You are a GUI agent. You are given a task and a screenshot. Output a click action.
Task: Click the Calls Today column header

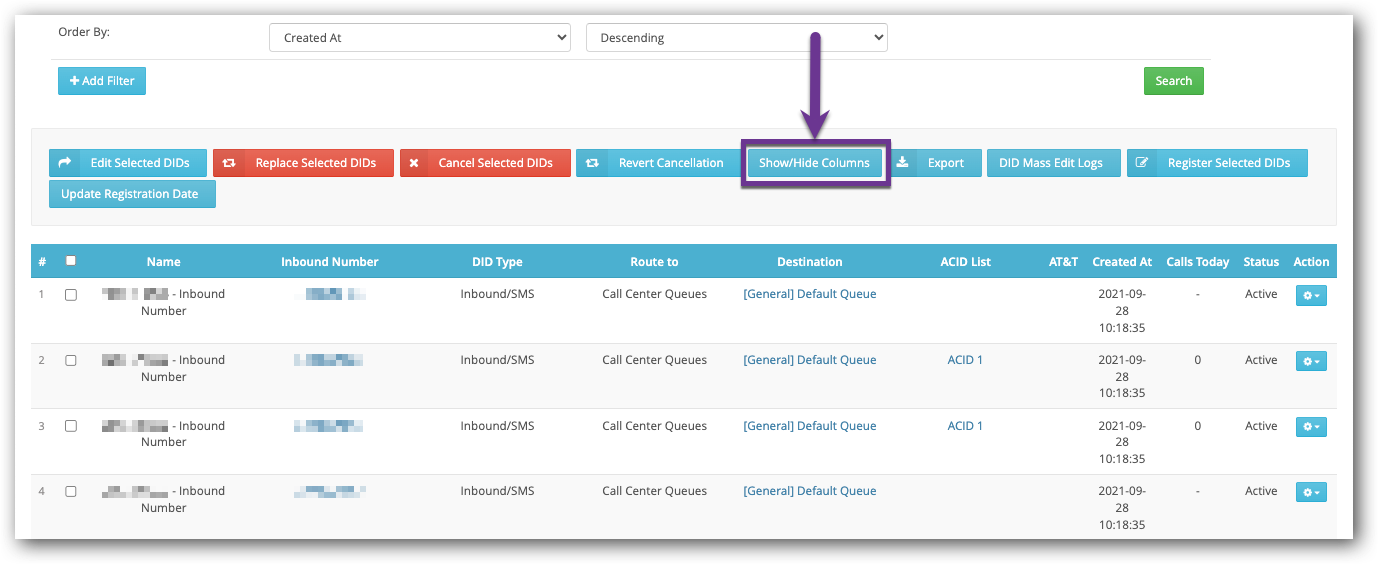(1198, 262)
